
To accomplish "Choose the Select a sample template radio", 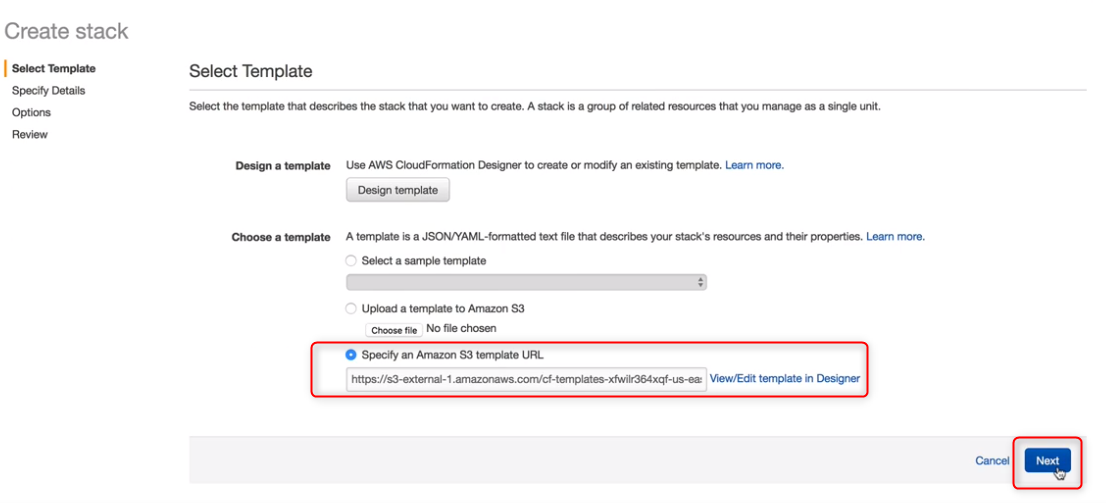I will [x=351, y=261].
